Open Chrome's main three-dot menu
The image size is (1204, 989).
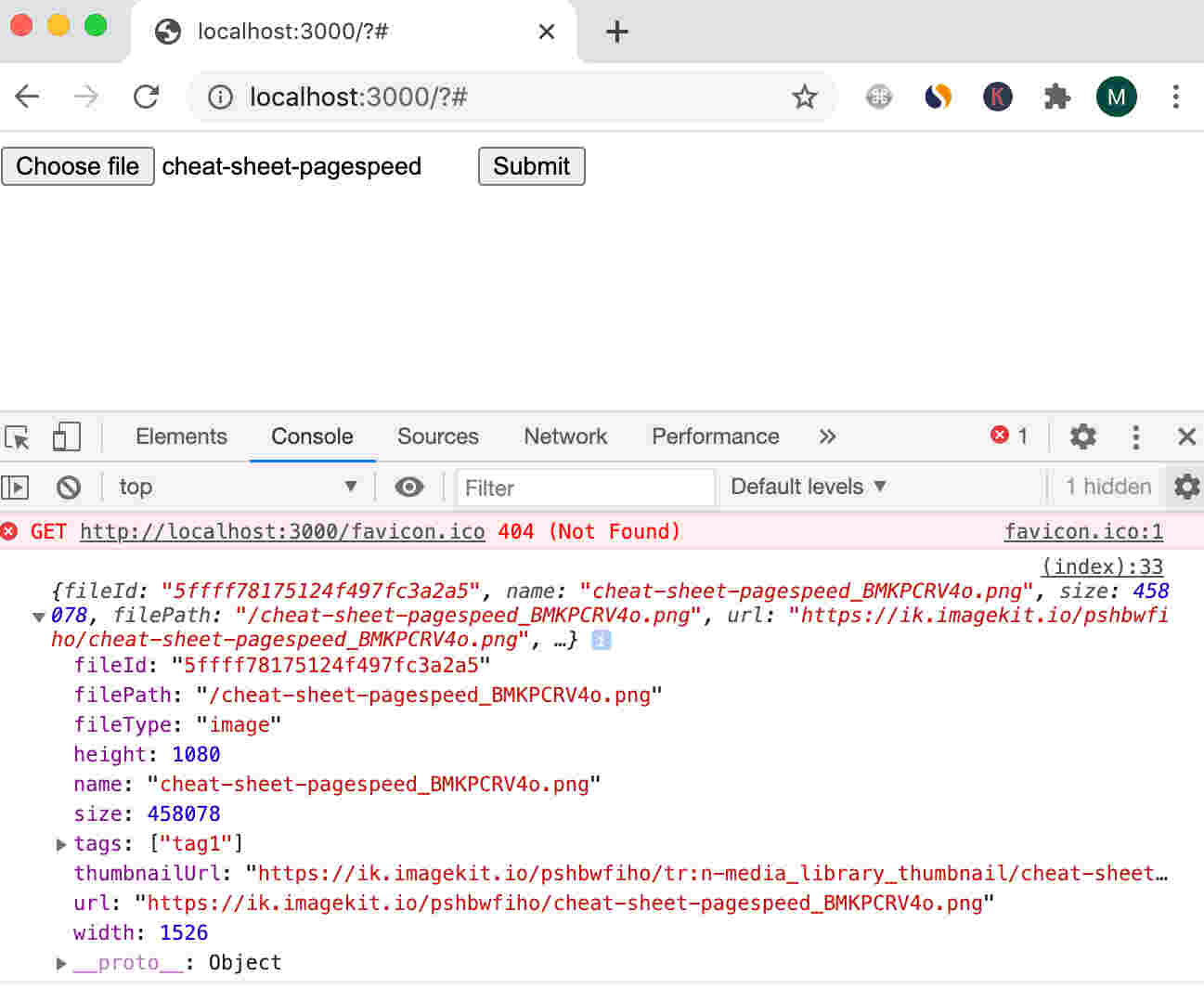click(1175, 96)
